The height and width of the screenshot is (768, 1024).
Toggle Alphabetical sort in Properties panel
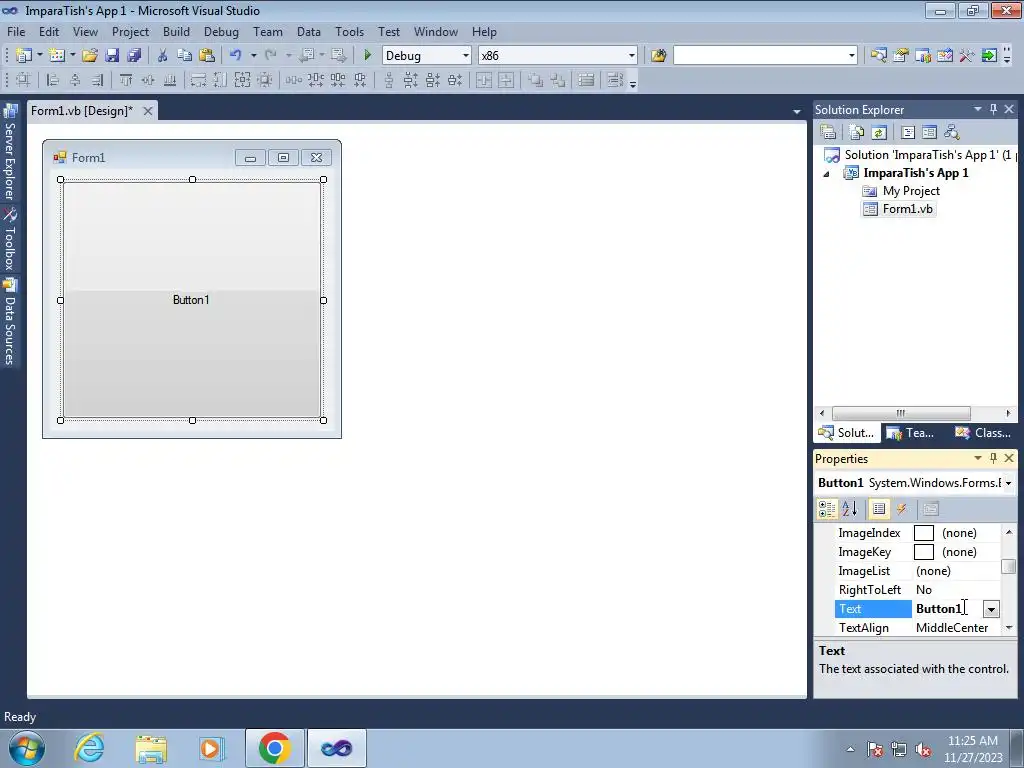point(849,509)
